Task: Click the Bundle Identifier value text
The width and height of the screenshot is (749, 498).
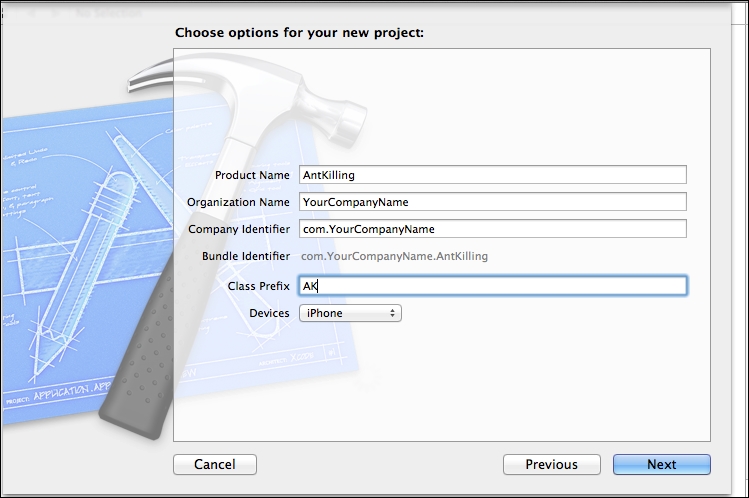Action: [x=395, y=256]
